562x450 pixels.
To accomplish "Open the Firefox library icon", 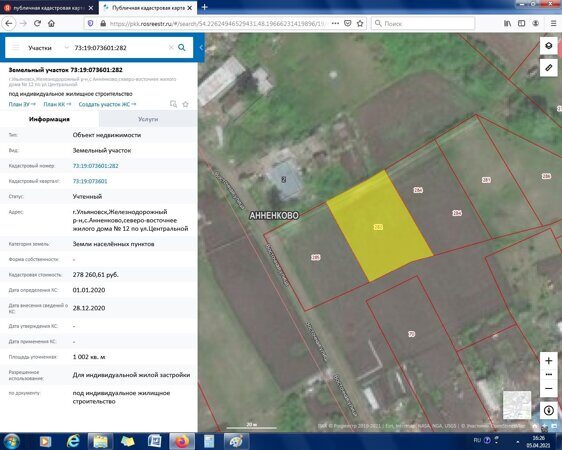I will coord(508,23).
